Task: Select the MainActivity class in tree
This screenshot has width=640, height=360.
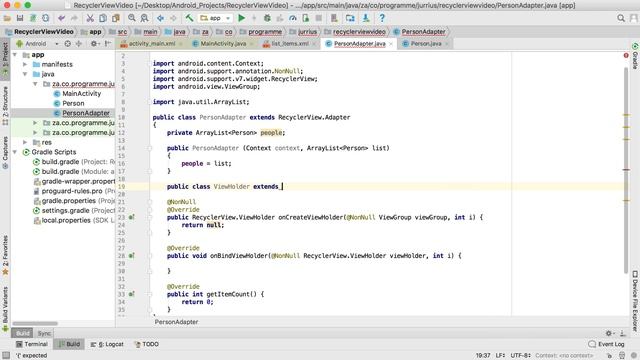Action: pyautogui.click(x=77, y=94)
